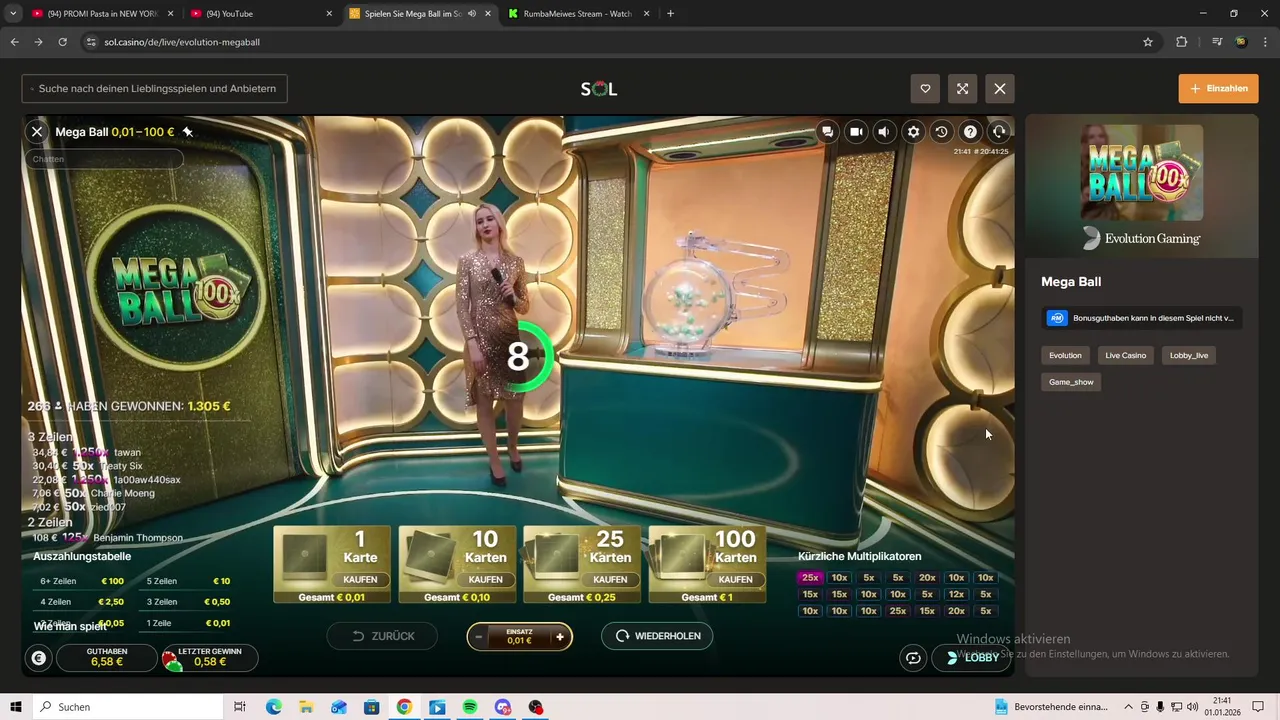
Task: Contact support via headset icon
Action: (998, 131)
